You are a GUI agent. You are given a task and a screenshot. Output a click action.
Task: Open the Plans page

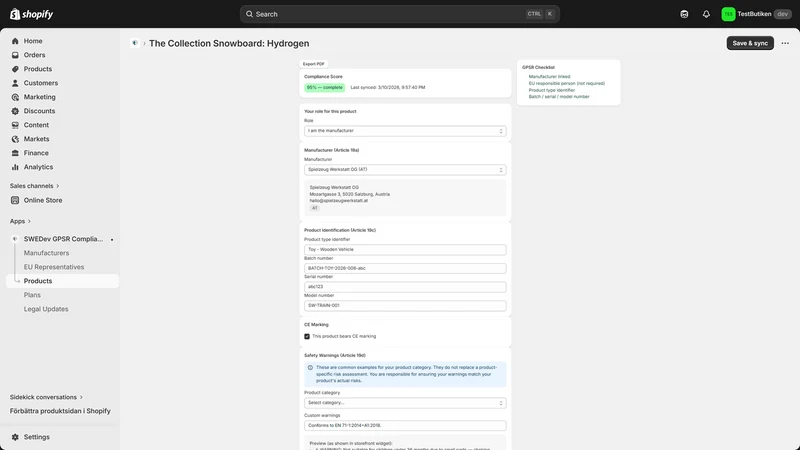(32, 295)
